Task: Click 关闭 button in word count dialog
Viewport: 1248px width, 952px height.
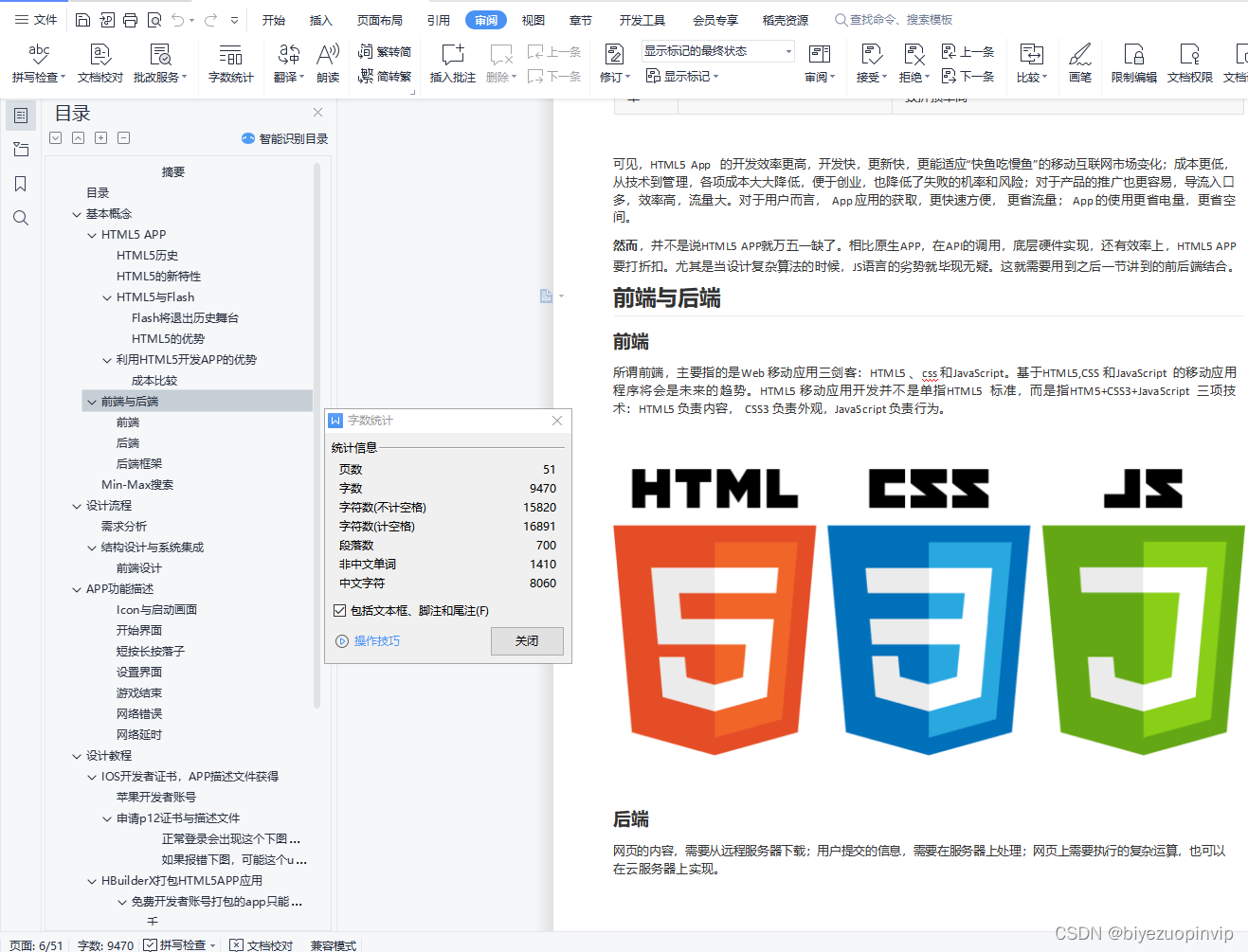Action: (x=527, y=641)
